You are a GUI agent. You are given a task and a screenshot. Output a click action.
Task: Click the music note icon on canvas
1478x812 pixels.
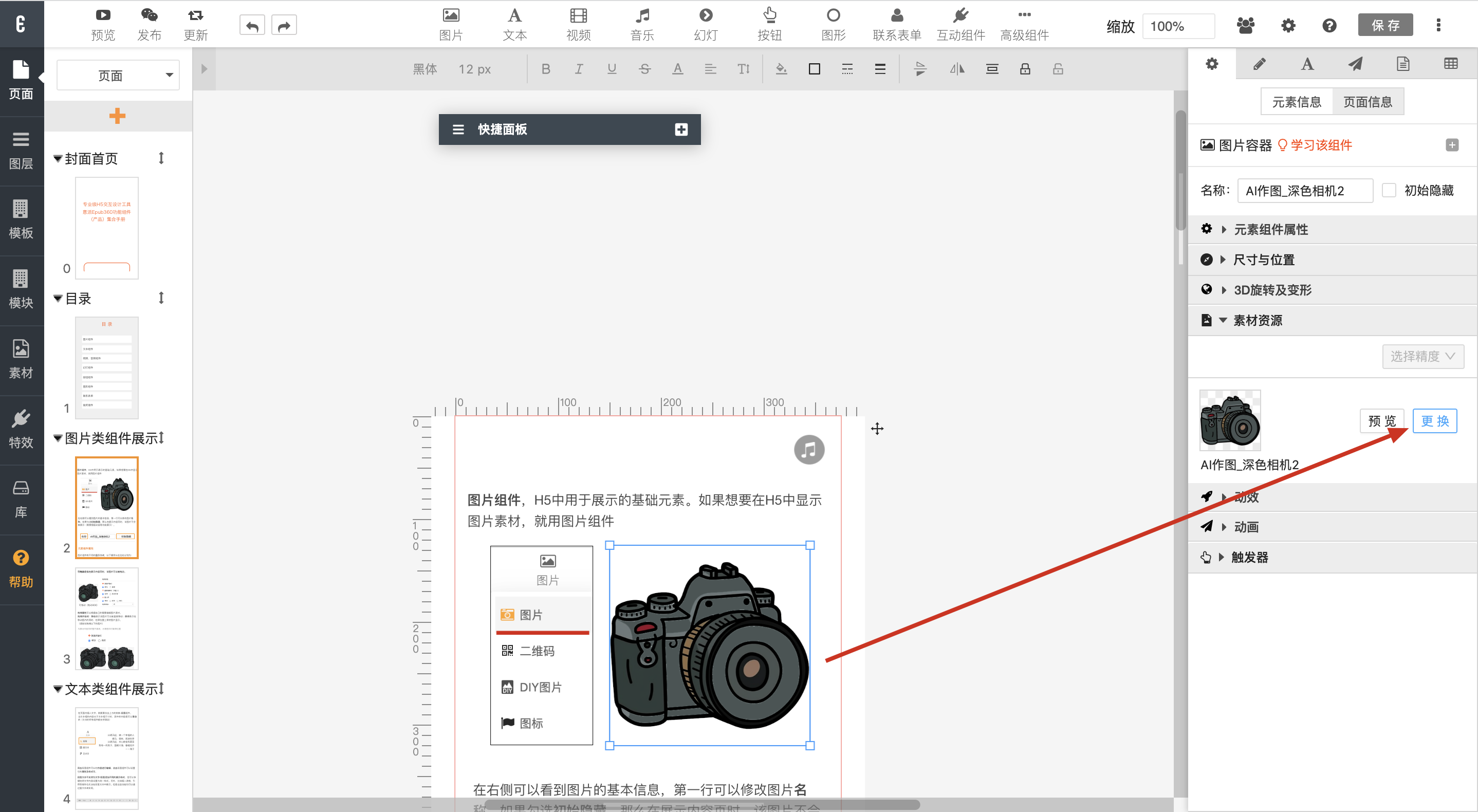pos(809,450)
